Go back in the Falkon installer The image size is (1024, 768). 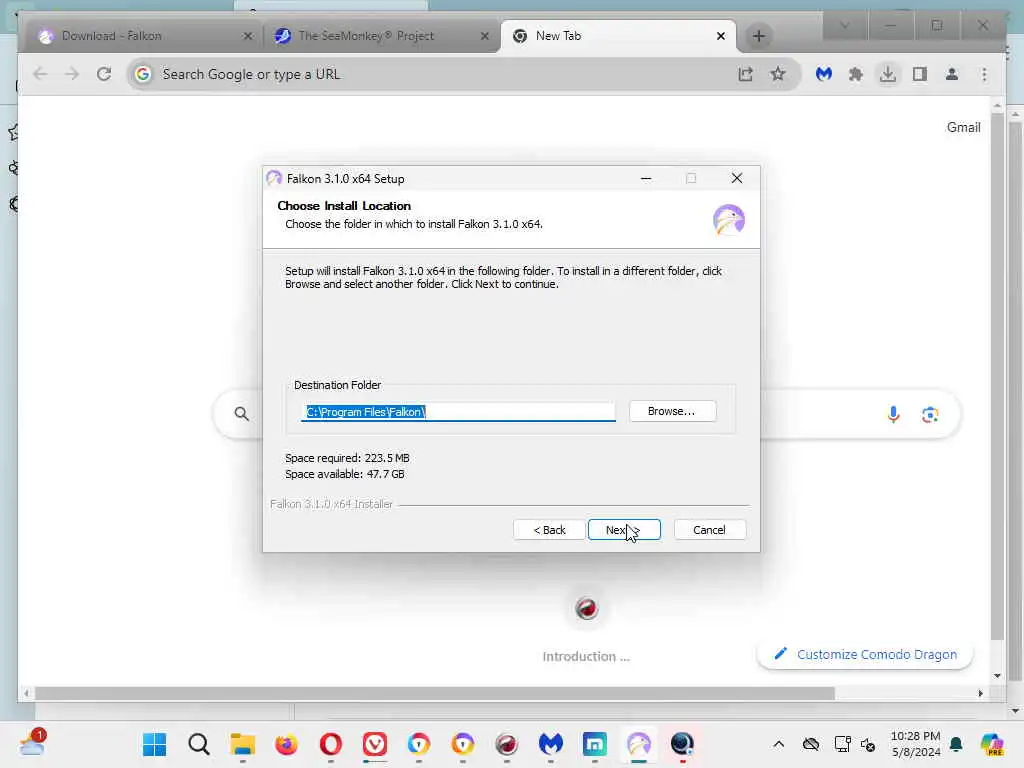549,530
